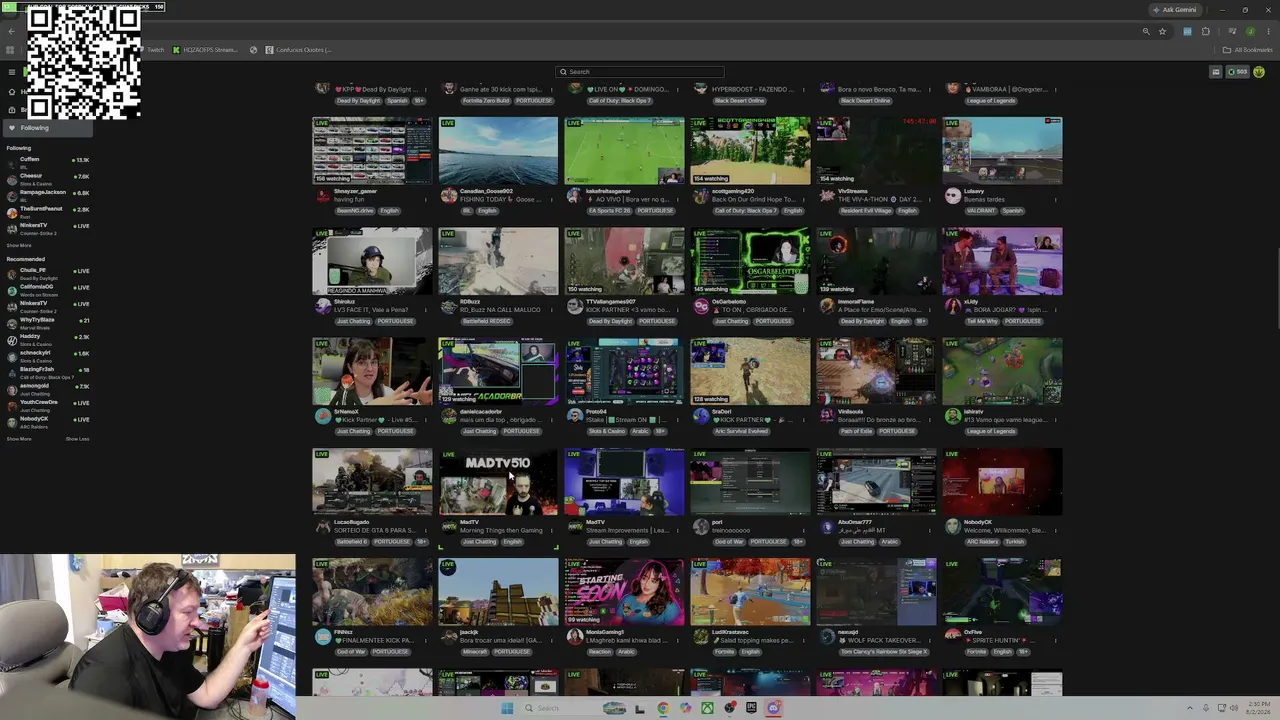The height and width of the screenshot is (720, 1280).
Task: Click the Kick search field
Action: [x=640, y=72]
